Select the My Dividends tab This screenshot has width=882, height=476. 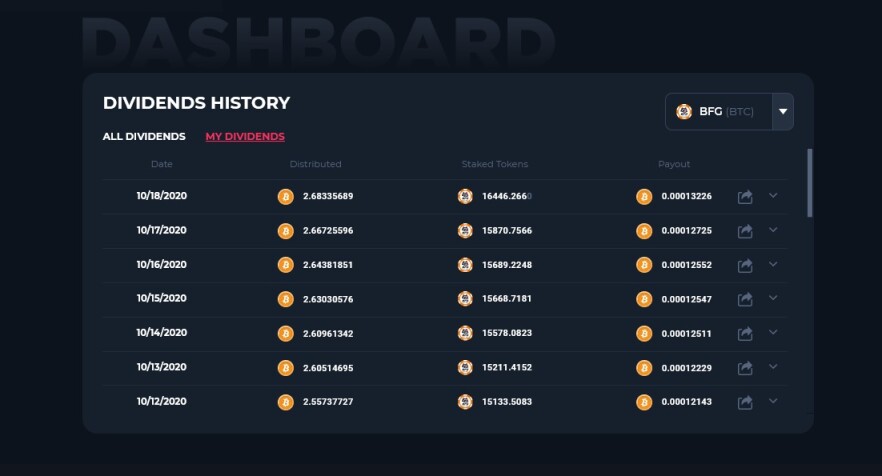(245, 137)
